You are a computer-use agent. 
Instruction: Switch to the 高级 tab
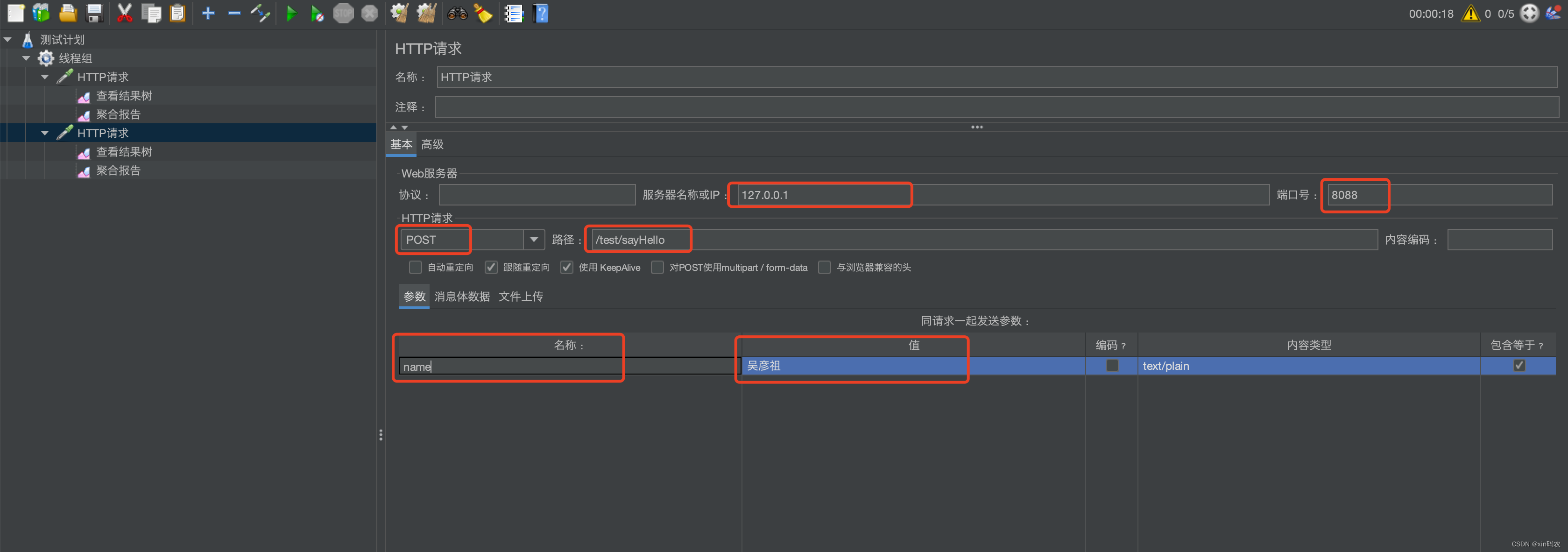[x=432, y=144]
